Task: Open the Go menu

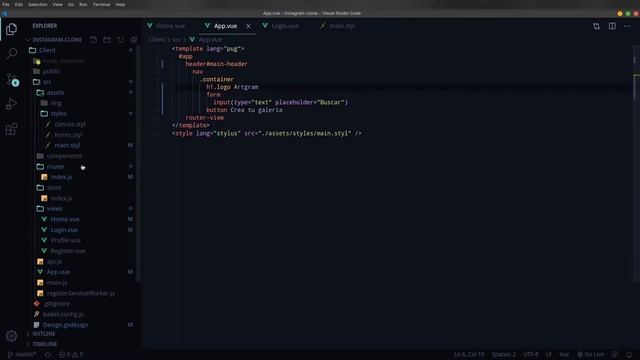Action: pos(71,4)
